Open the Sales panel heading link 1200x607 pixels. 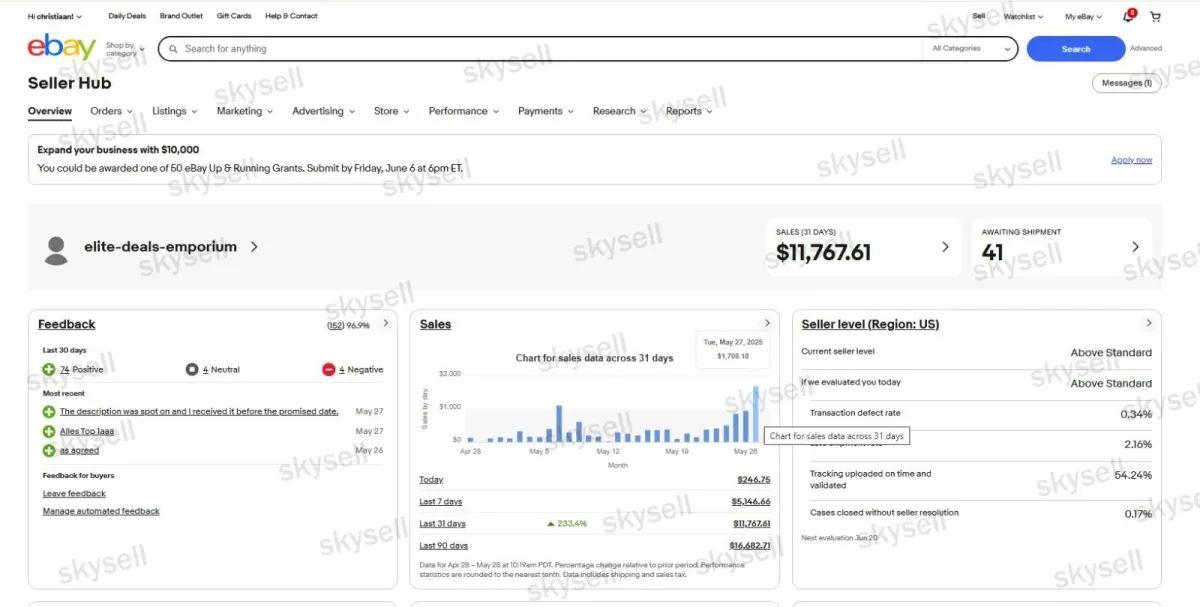tap(435, 324)
